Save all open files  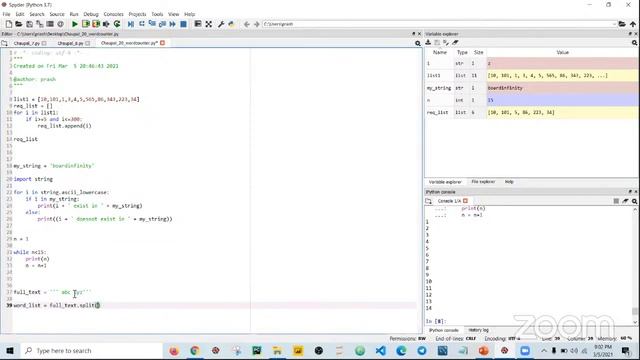(x=40, y=24)
